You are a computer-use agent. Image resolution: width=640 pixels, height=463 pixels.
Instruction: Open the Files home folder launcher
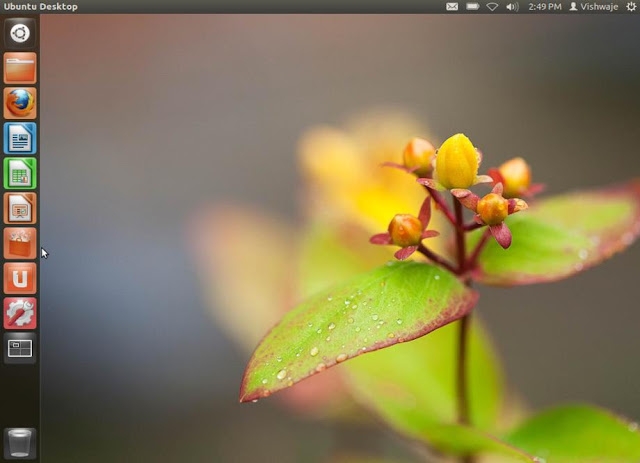tap(19, 68)
